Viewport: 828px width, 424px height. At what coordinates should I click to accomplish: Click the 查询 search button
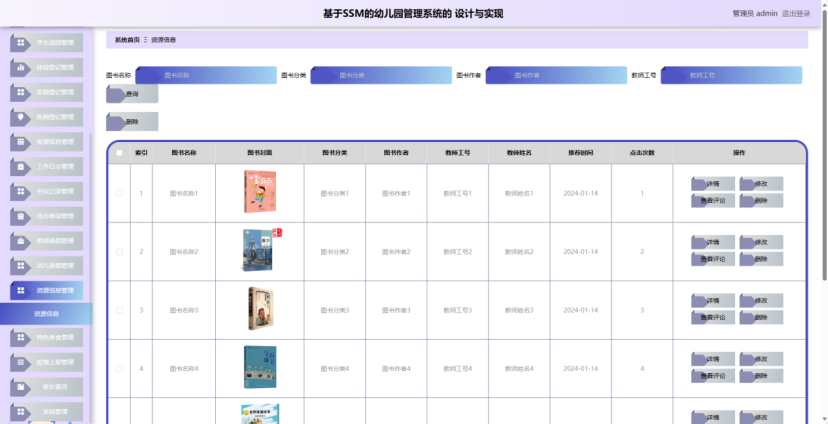point(132,94)
